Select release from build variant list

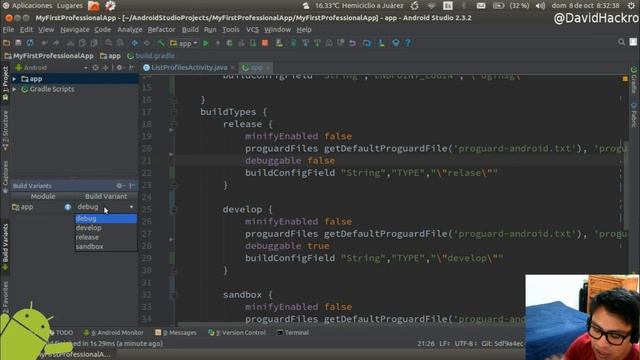(x=87, y=237)
